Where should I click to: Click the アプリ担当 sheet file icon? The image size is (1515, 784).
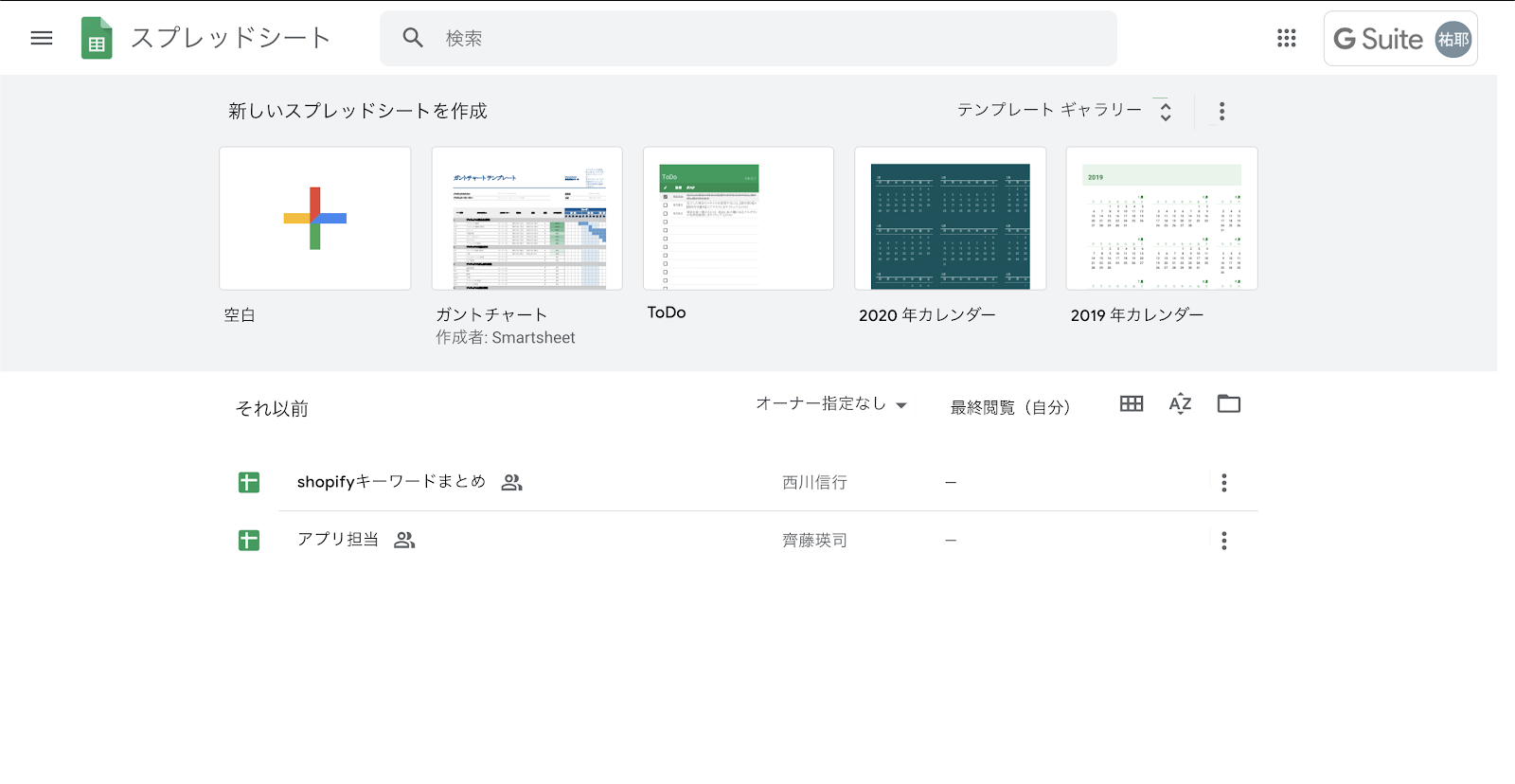[x=249, y=540]
